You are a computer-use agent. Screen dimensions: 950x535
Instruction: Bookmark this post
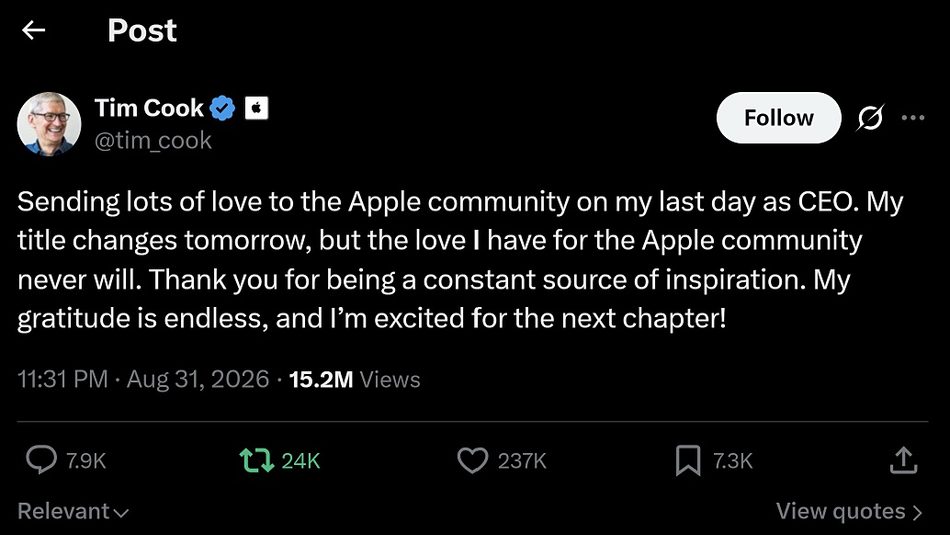coord(688,460)
